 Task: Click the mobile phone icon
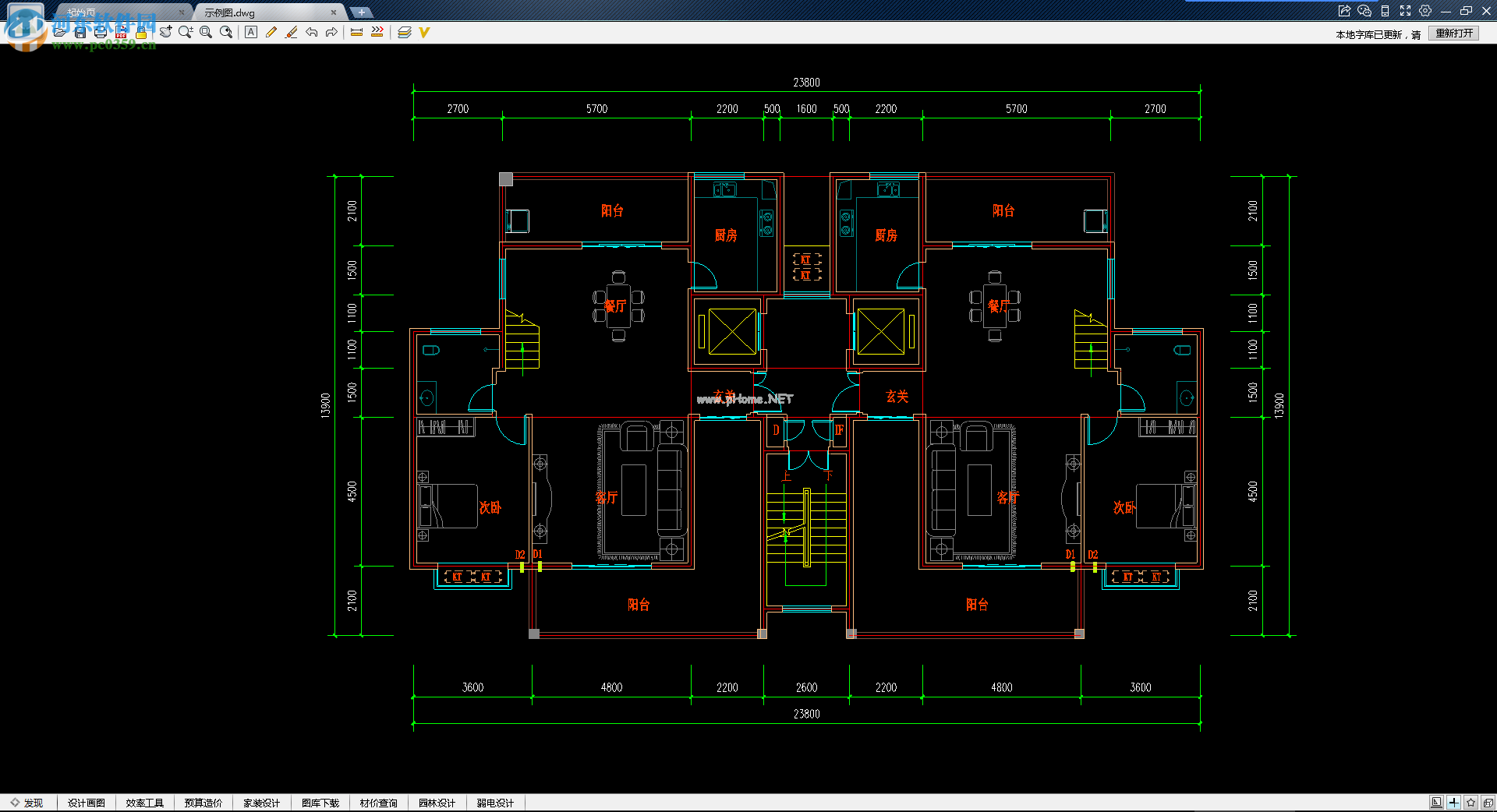point(1385,11)
